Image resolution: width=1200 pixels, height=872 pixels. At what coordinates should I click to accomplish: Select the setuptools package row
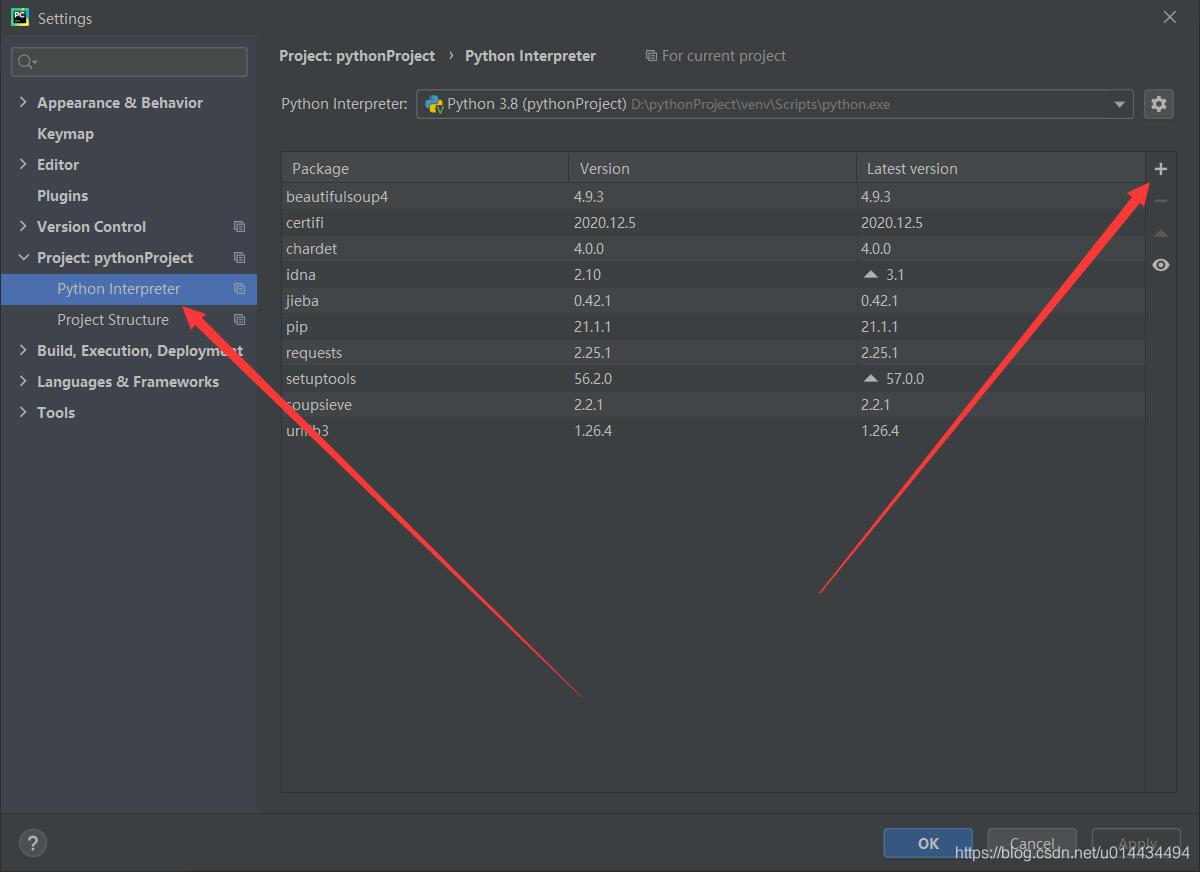713,378
